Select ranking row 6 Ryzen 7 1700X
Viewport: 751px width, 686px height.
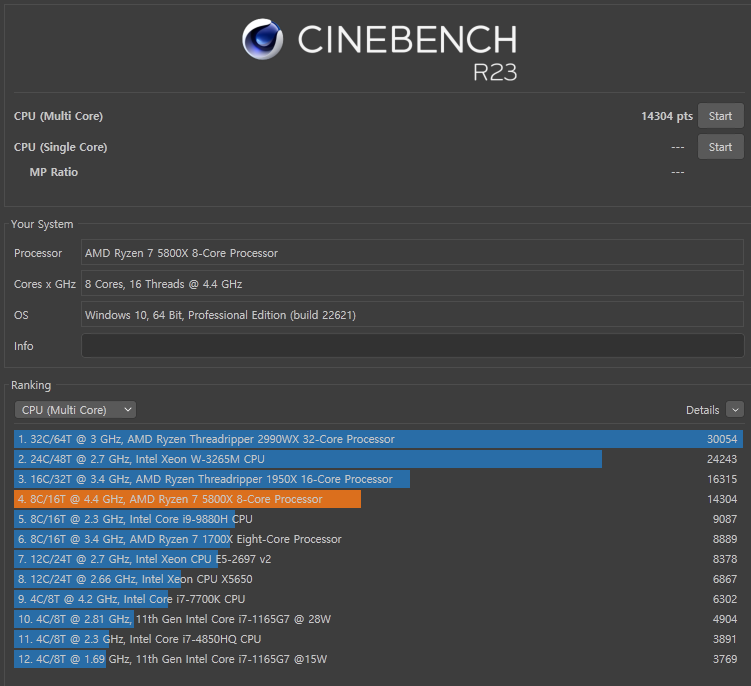(x=378, y=539)
